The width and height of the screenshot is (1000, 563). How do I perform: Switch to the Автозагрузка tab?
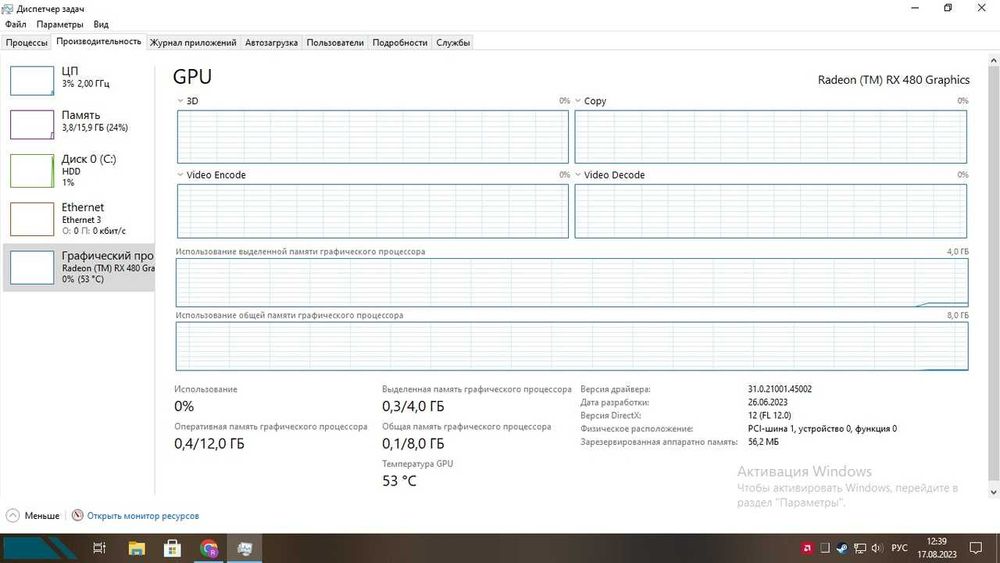(271, 43)
